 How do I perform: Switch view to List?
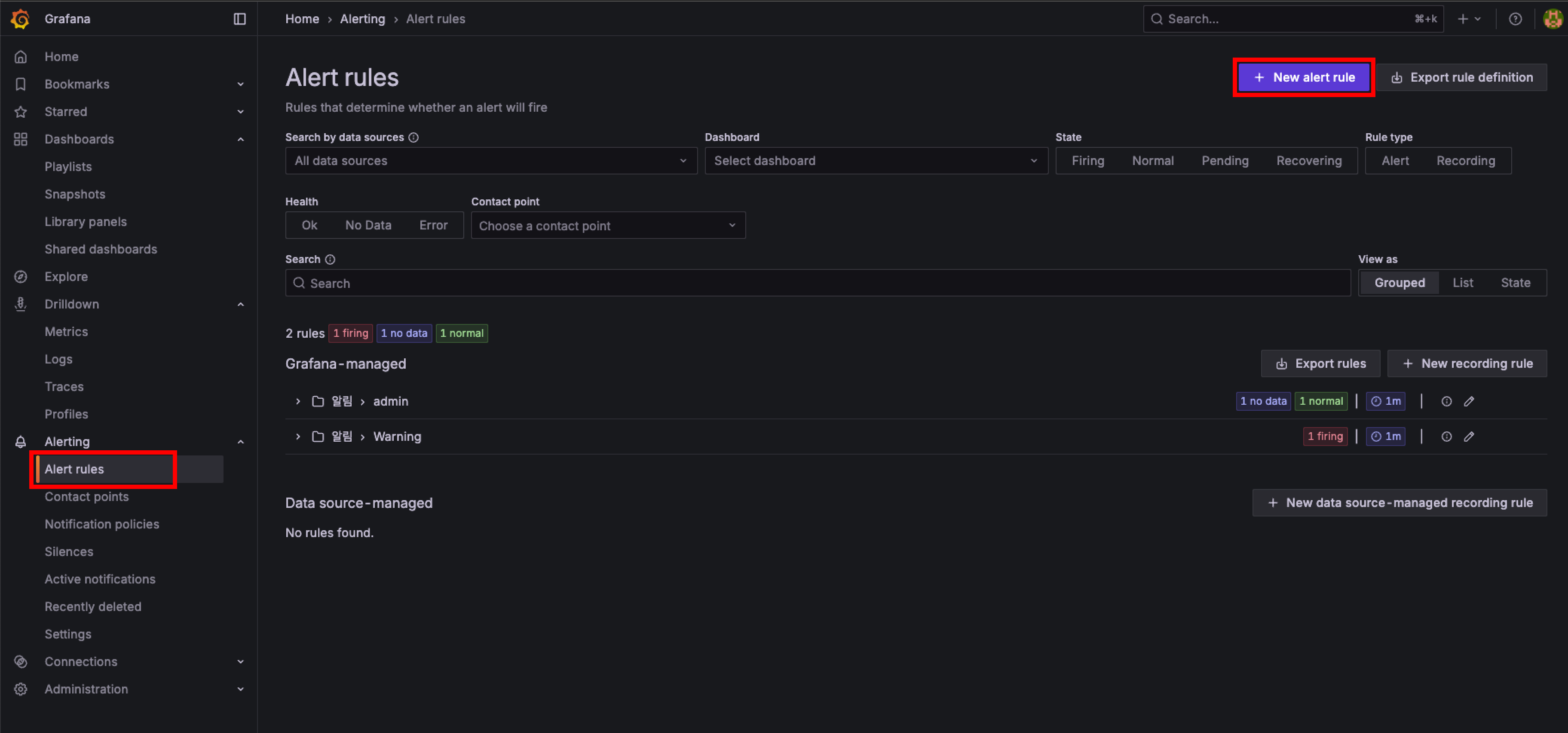1462,283
